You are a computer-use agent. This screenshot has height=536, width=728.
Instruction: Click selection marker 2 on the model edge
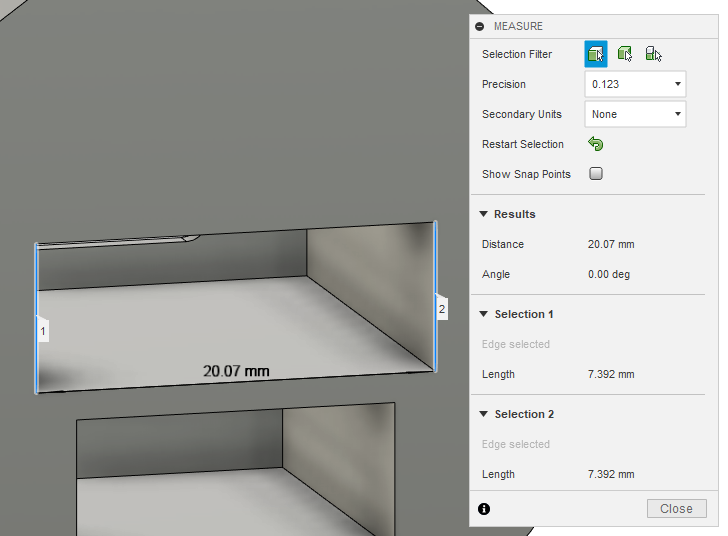coord(442,309)
